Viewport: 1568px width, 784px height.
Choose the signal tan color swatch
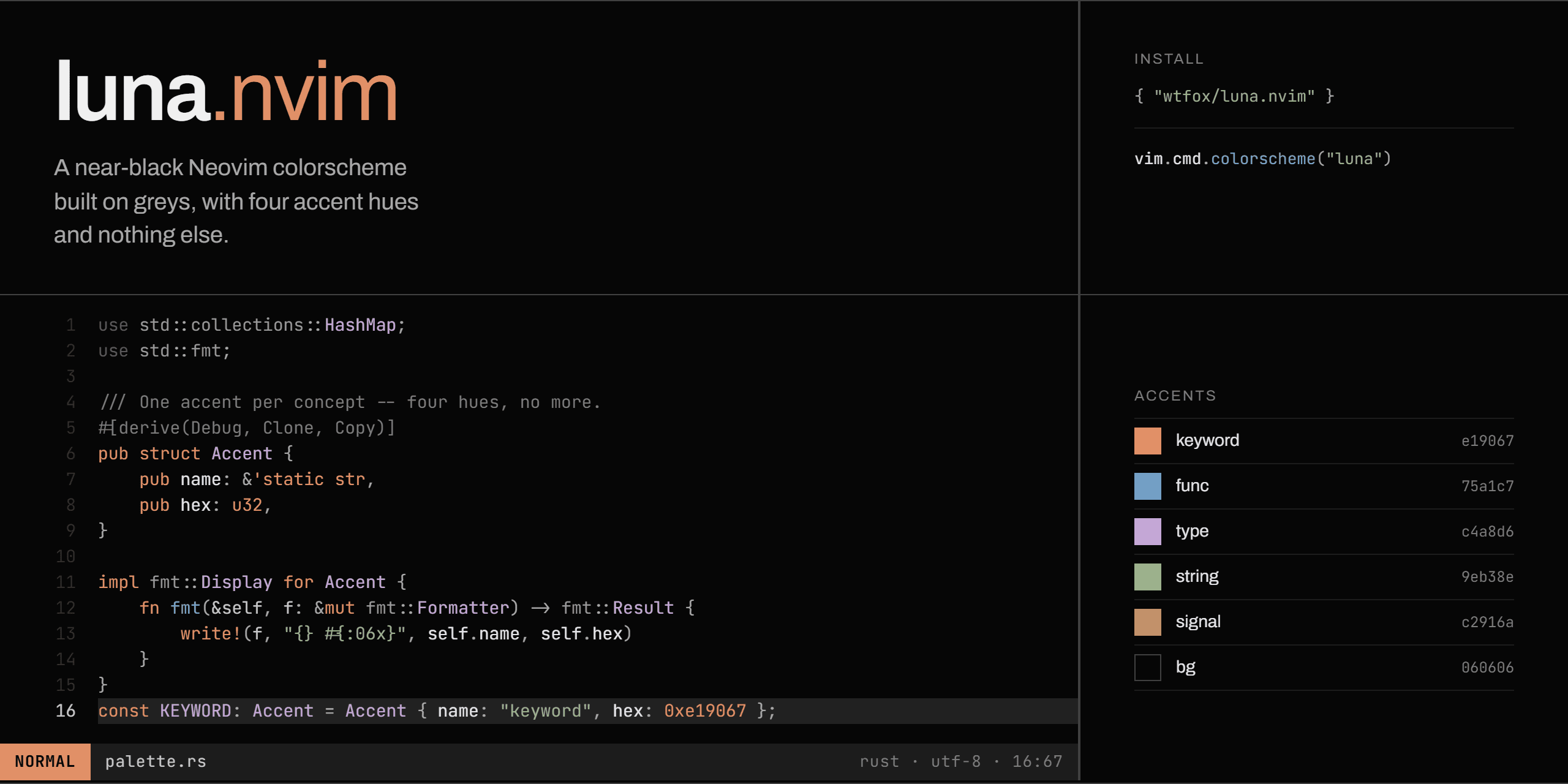(x=1147, y=622)
